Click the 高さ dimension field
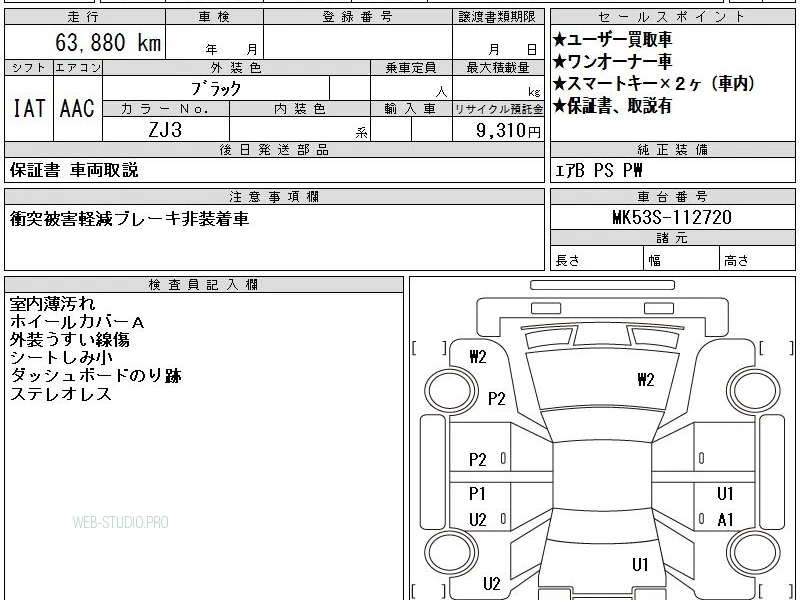This screenshot has width=800, height=600. pyautogui.click(x=758, y=259)
